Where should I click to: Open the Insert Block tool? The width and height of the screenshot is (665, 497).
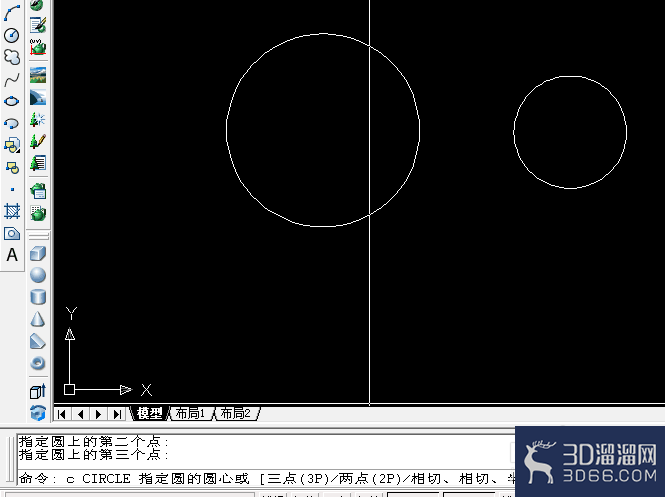click(x=12, y=145)
